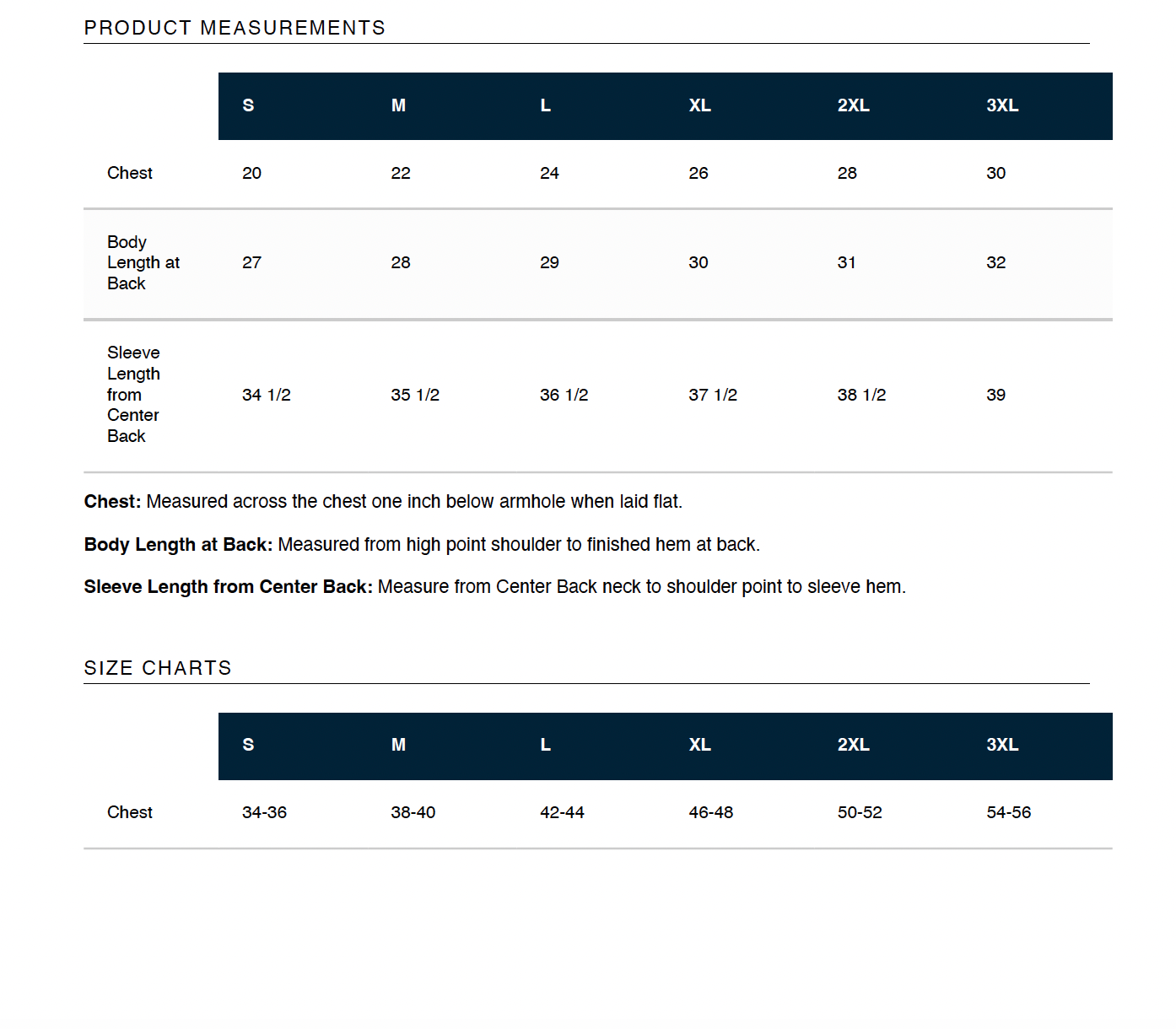Select the 2XL column header in product measurements
The image size is (1176, 1029).
pyautogui.click(x=853, y=105)
